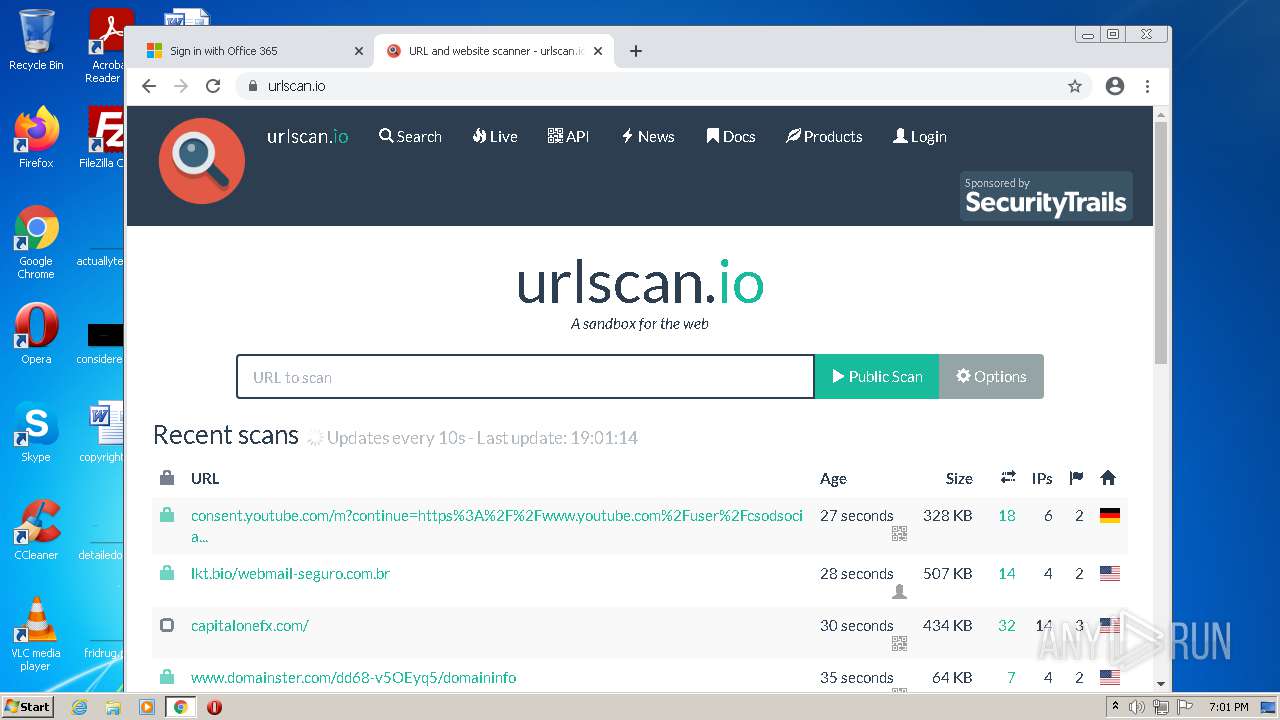Click QR code icon in capitalonefx.com row
Image resolution: width=1280 pixels, height=720 pixels.
tap(899, 644)
